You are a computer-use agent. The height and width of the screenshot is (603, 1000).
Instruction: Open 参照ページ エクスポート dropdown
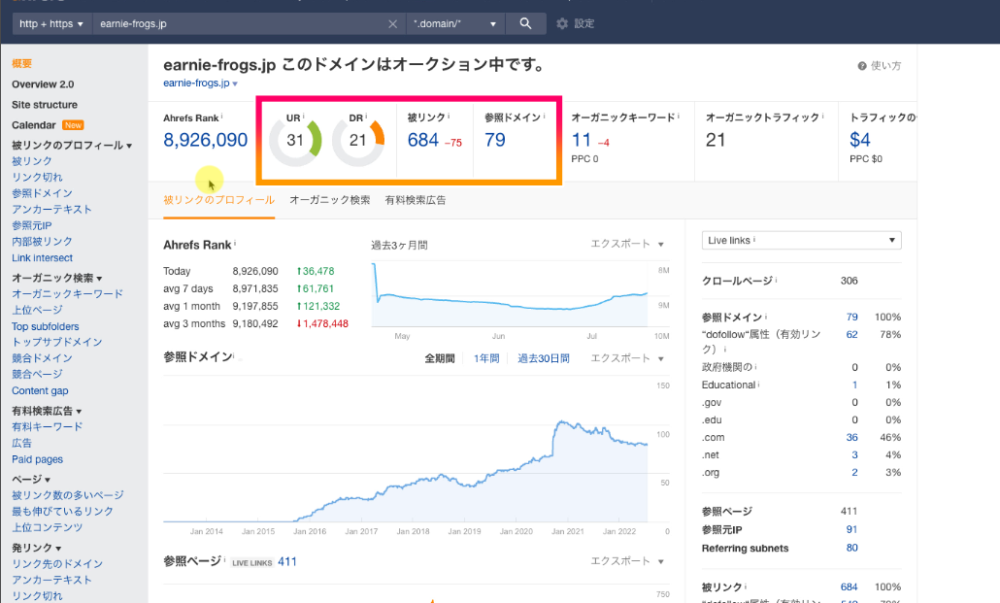click(x=627, y=561)
